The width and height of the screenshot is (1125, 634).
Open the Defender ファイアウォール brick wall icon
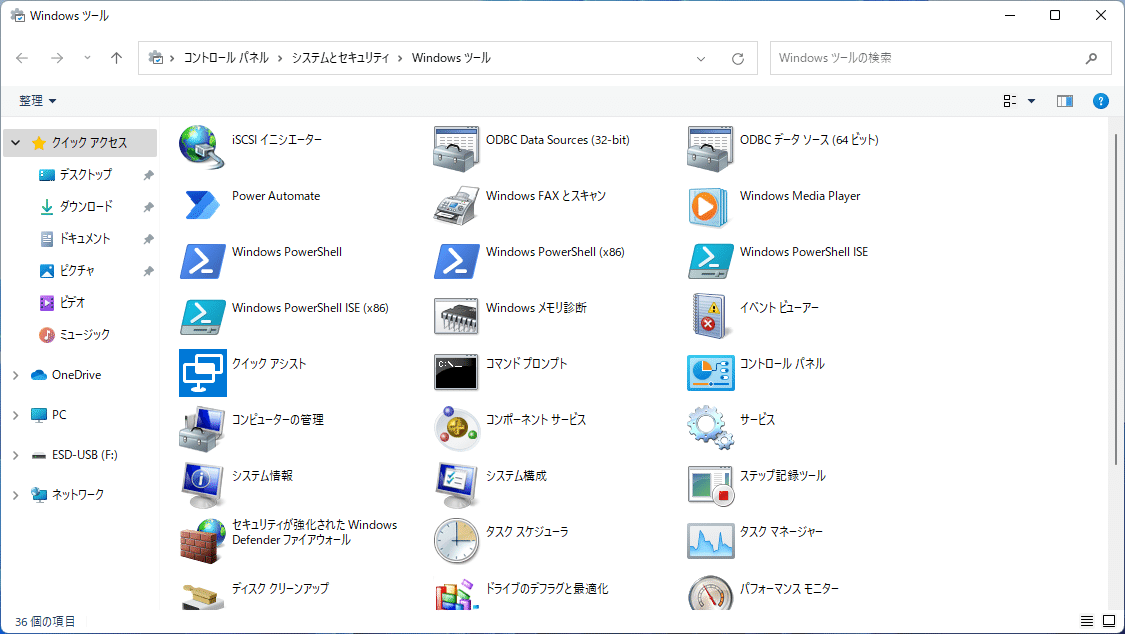point(202,541)
